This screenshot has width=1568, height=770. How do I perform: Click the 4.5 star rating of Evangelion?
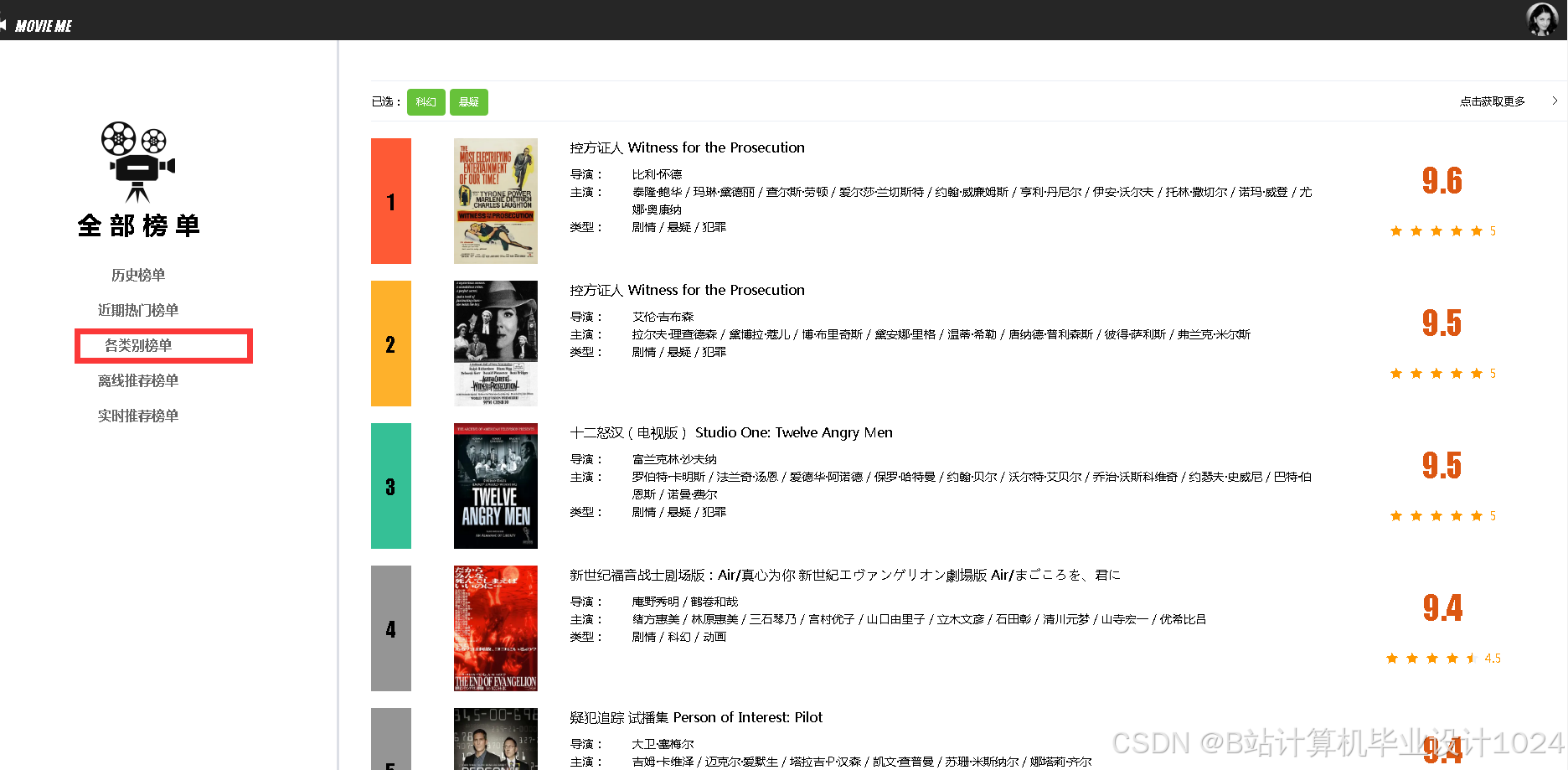click(1442, 659)
